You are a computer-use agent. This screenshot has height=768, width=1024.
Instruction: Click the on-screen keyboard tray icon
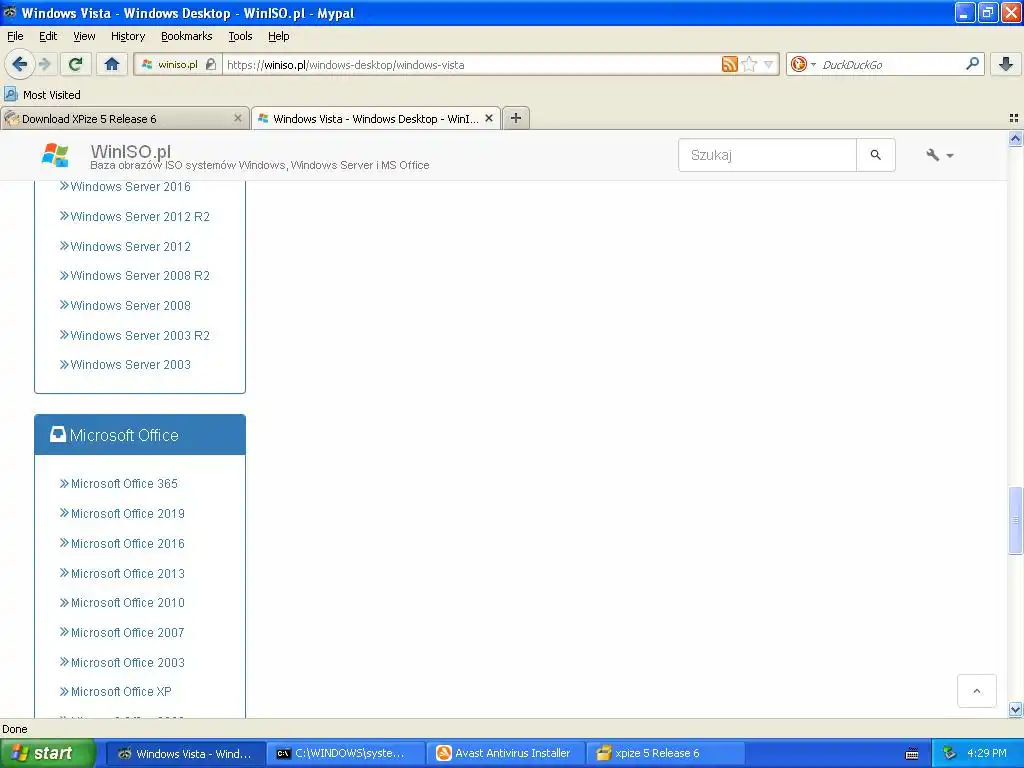912,754
